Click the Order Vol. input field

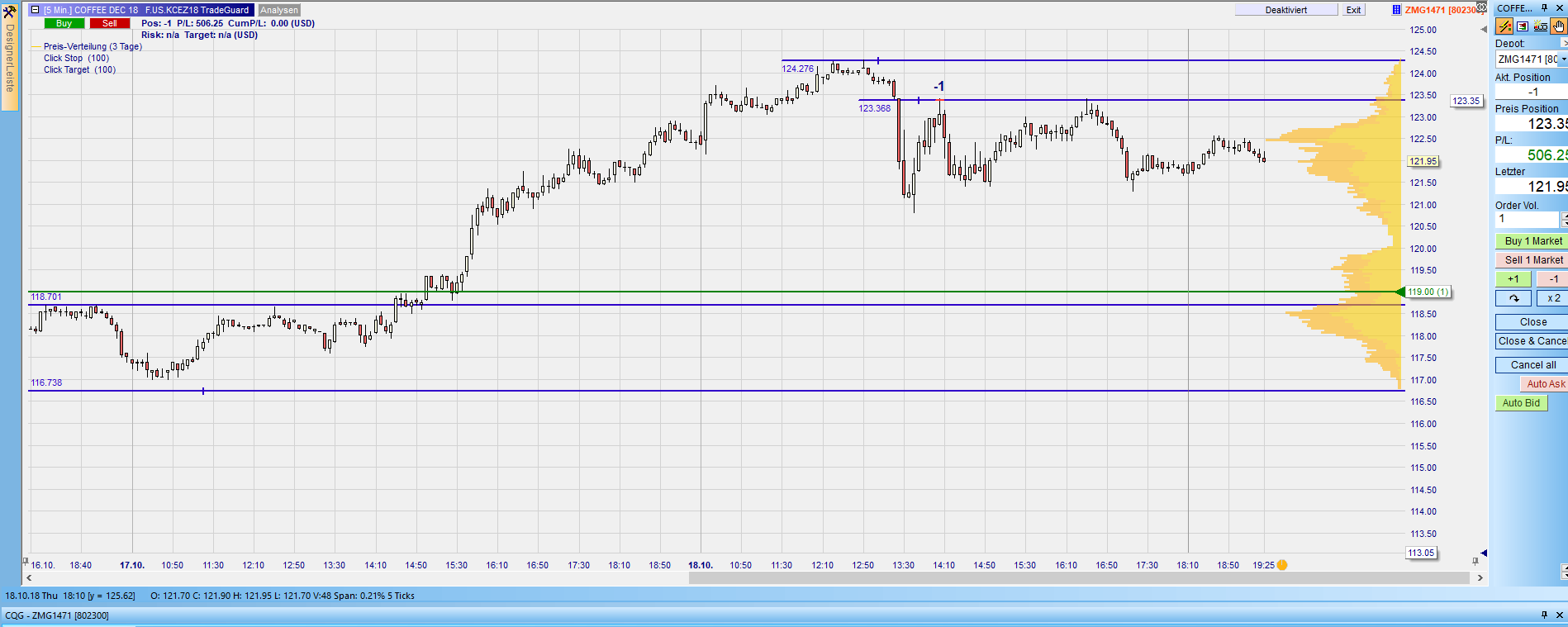pos(1527,219)
